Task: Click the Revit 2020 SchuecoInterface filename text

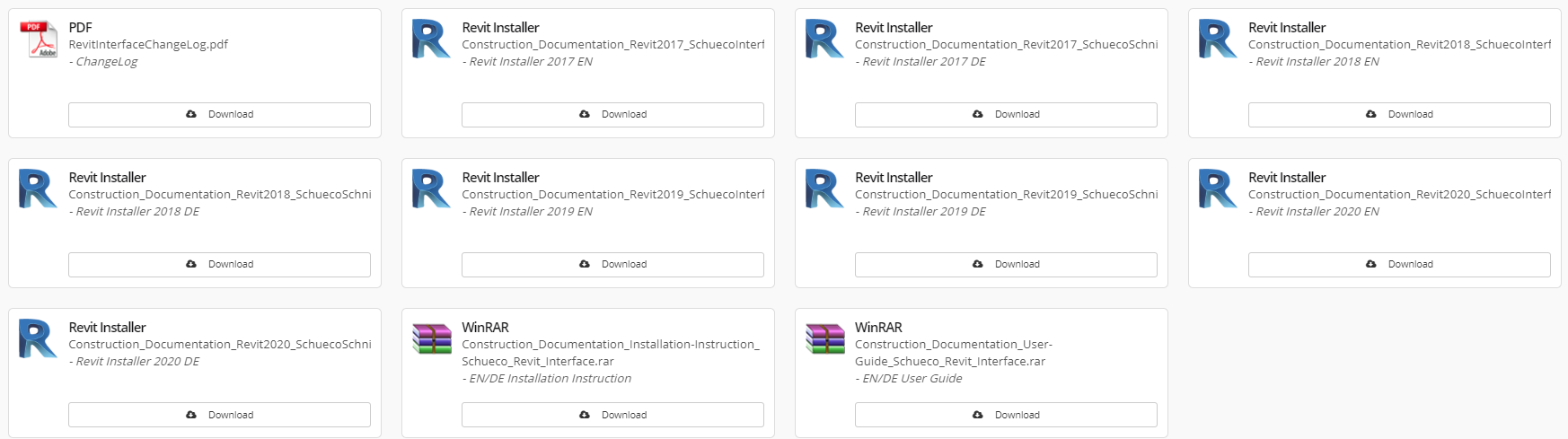Action: point(1399,195)
